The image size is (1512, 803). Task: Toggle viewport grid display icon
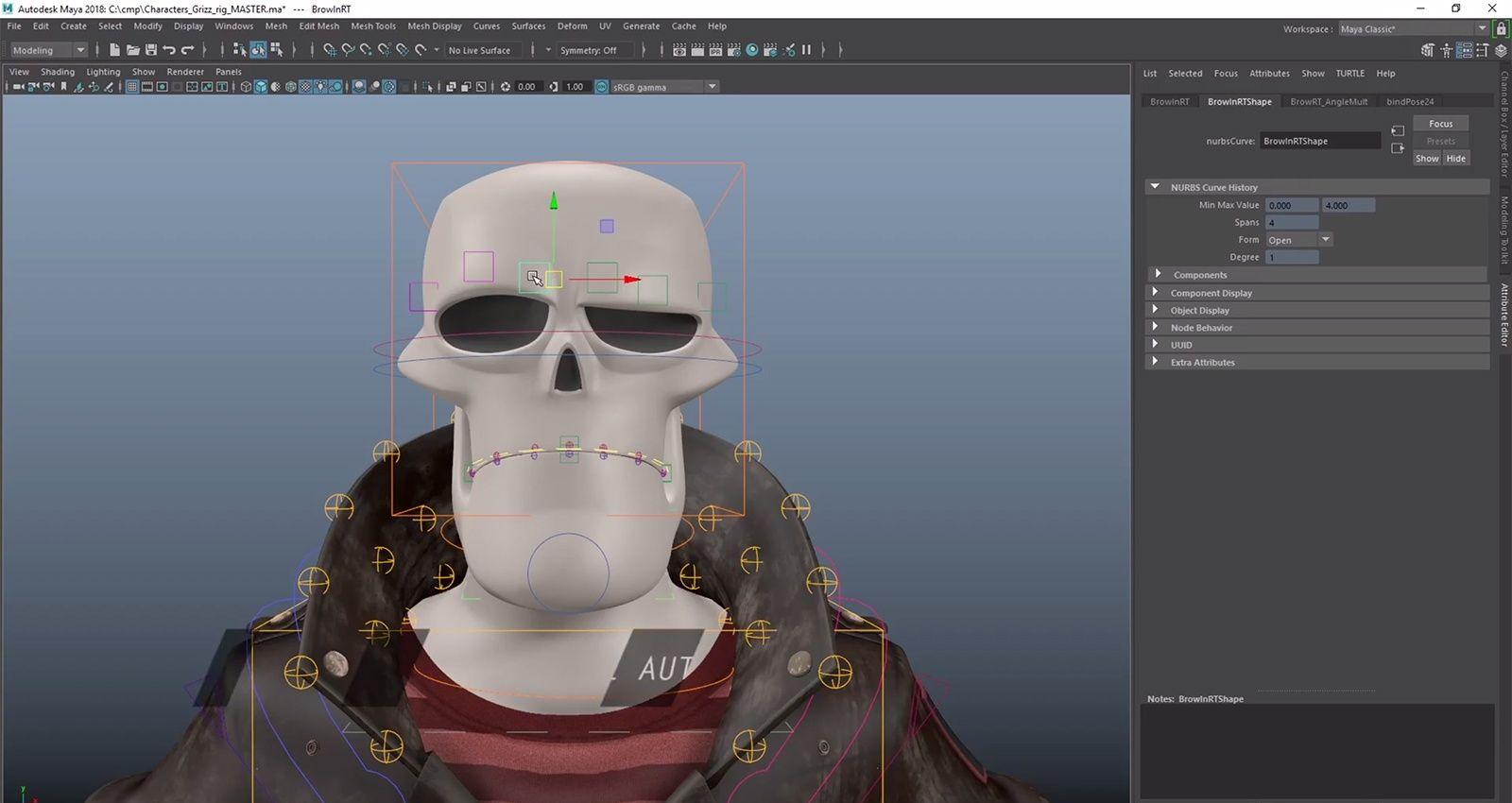click(132, 87)
